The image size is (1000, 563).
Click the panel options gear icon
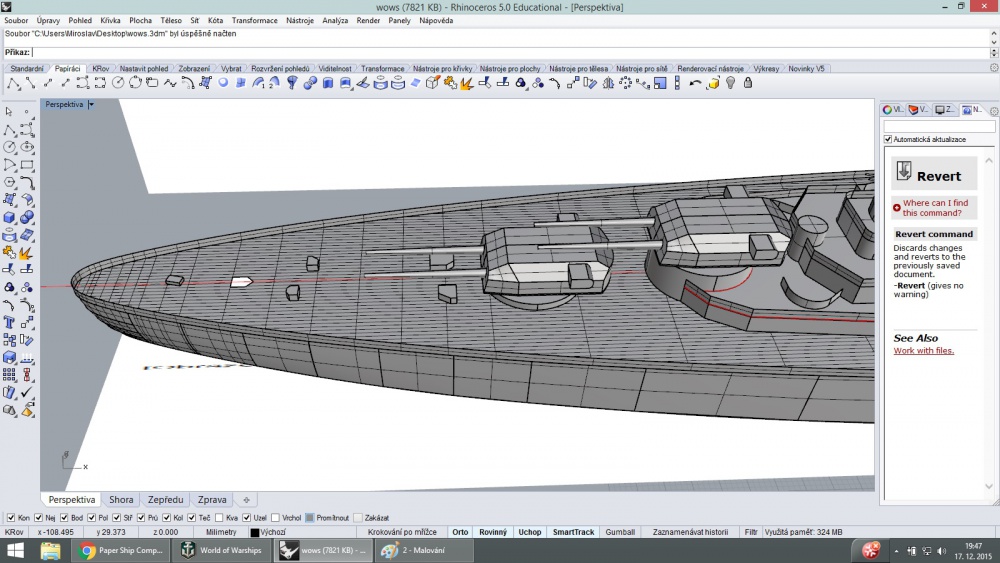[994, 111]
